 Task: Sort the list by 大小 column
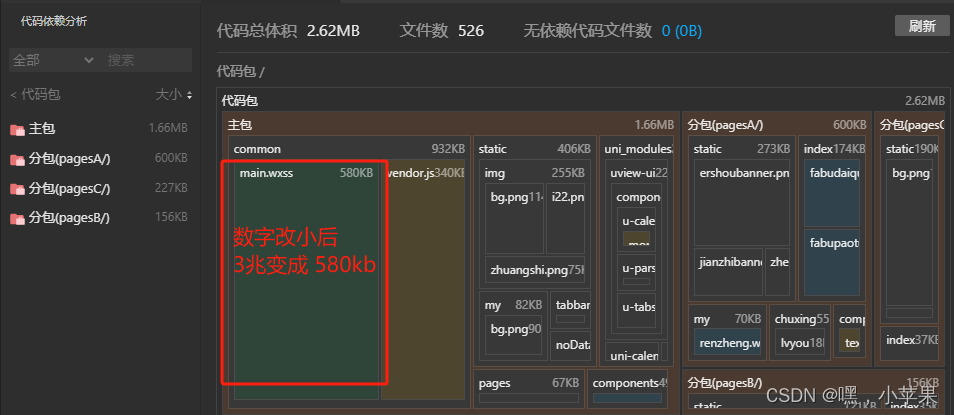pyautogui.click(x=173, y=94)
